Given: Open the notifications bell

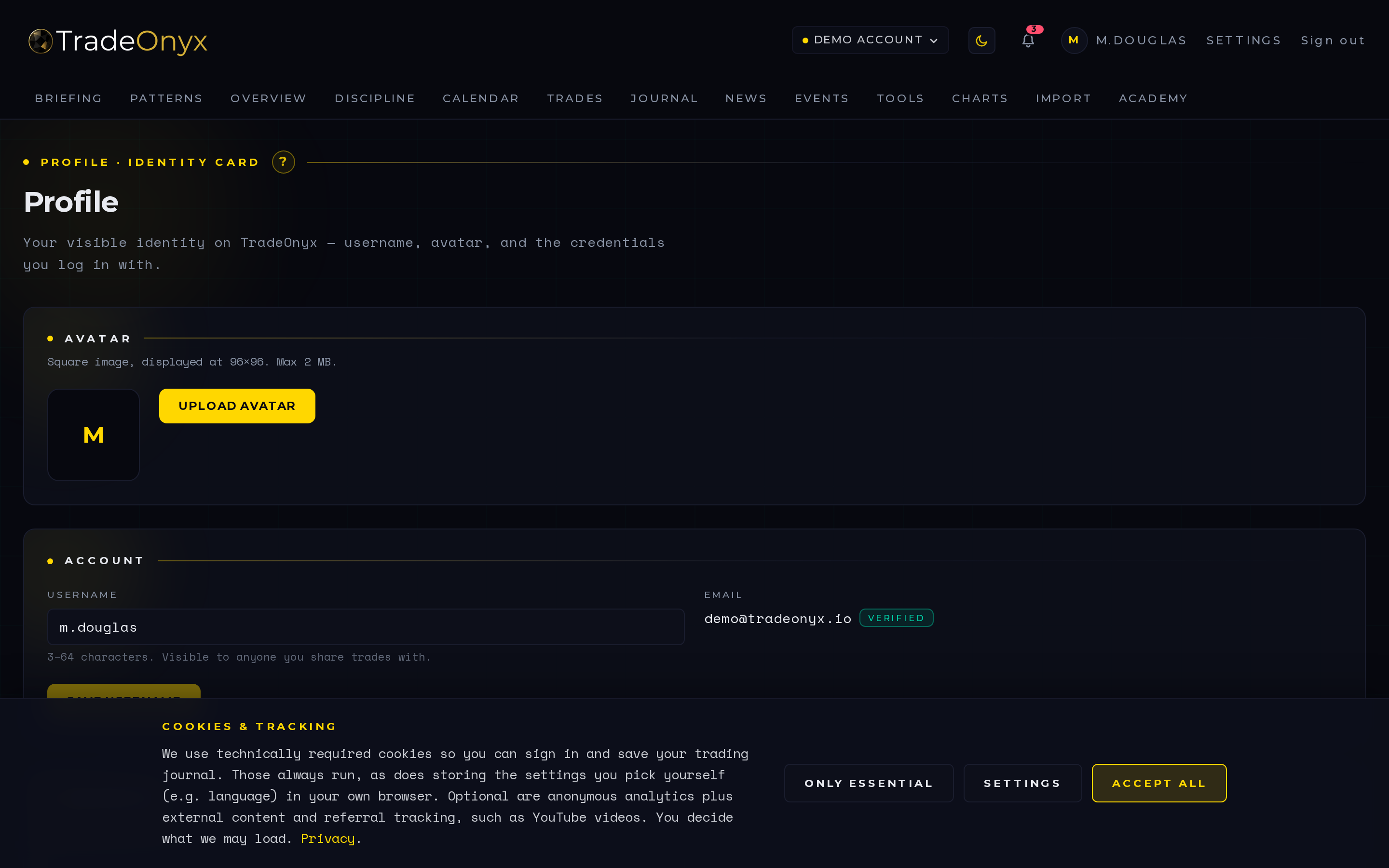Looking at the screenshot, I should [x=1028, y=40].
